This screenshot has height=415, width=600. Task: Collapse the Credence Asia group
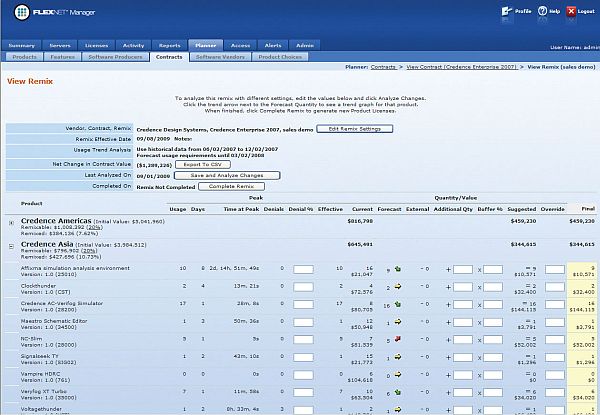[11, 247]
